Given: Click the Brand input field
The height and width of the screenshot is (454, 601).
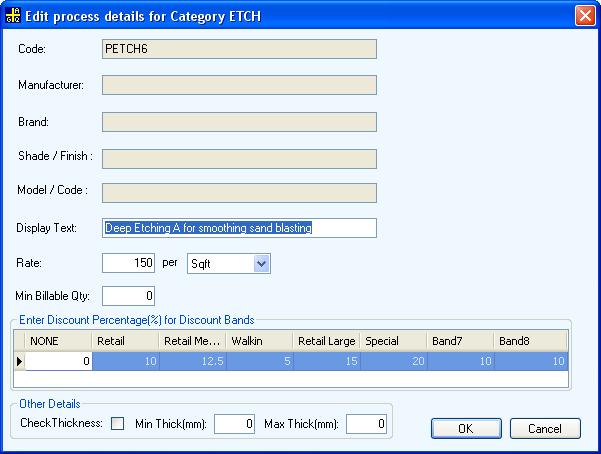Looking at the screenshot, I should point(239,122).
